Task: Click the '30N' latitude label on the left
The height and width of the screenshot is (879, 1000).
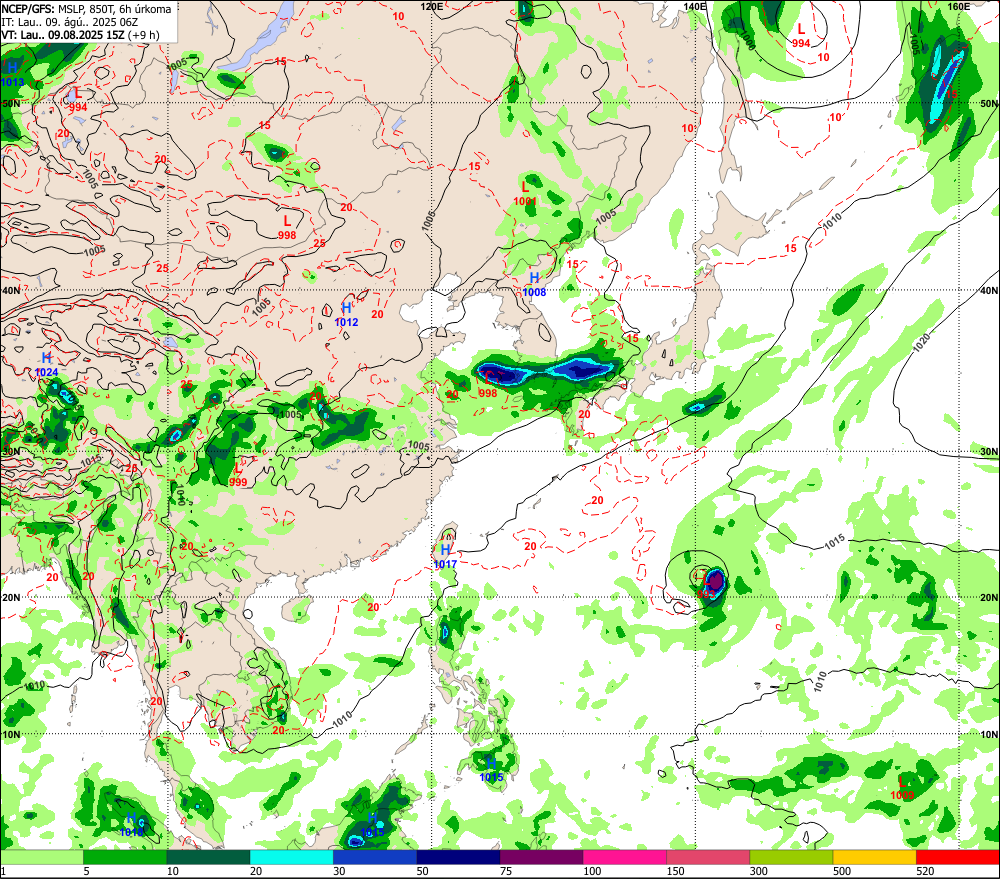Action: pos(11,452)
